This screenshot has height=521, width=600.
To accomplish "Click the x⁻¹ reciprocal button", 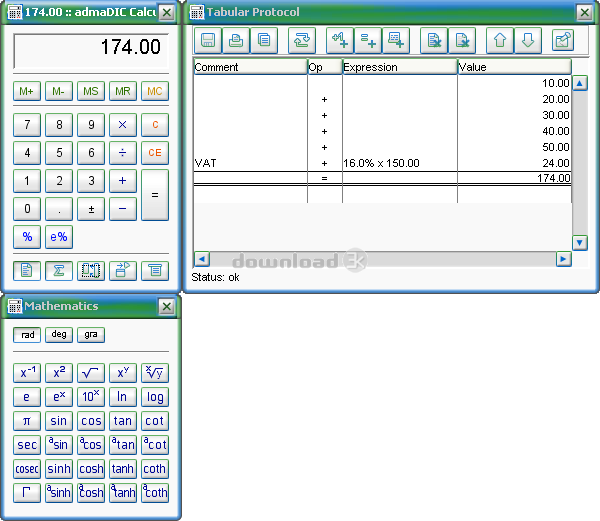I will tap(27, 373).
